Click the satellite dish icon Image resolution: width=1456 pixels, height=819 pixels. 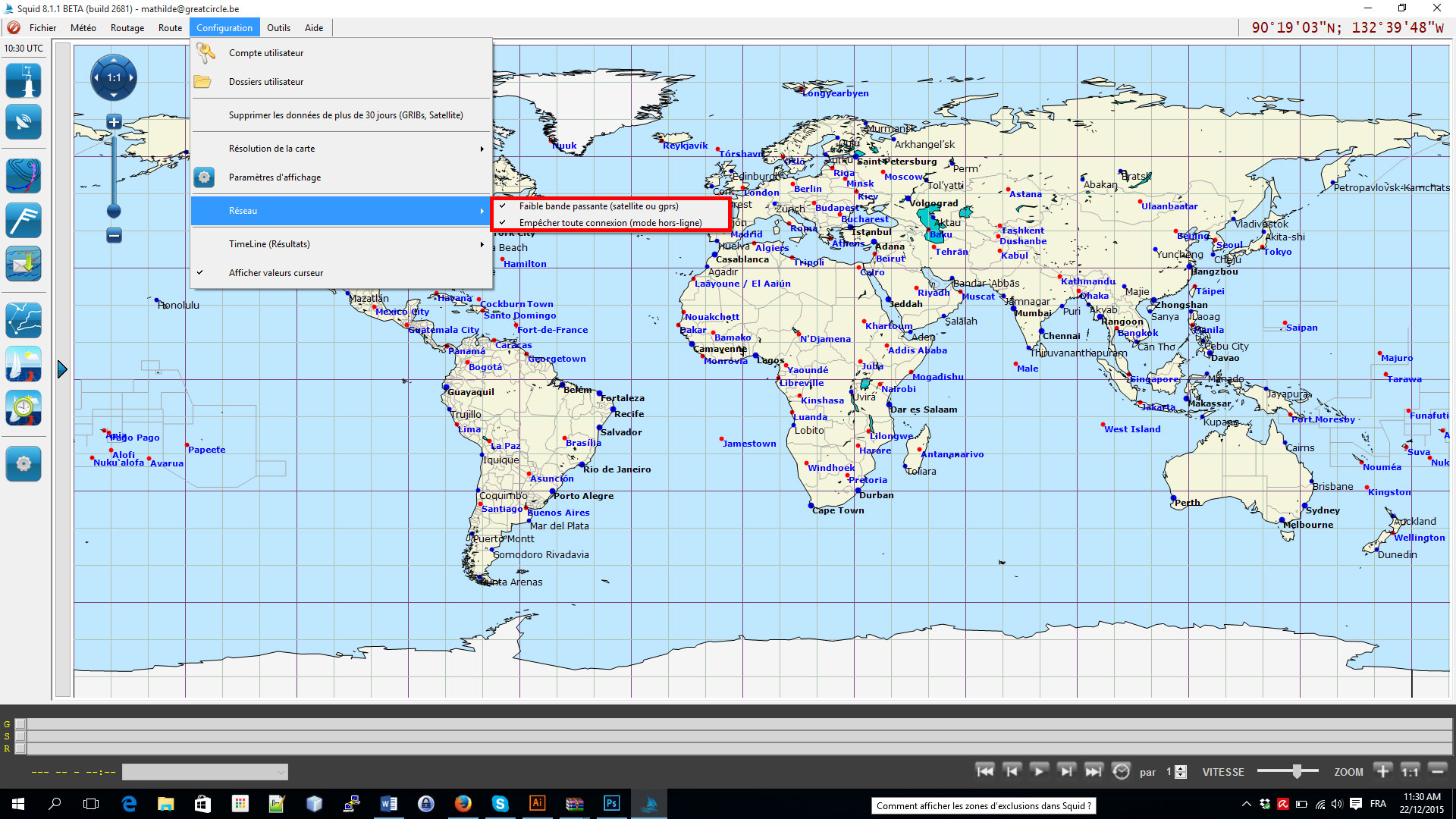click(x=24, y=122)
